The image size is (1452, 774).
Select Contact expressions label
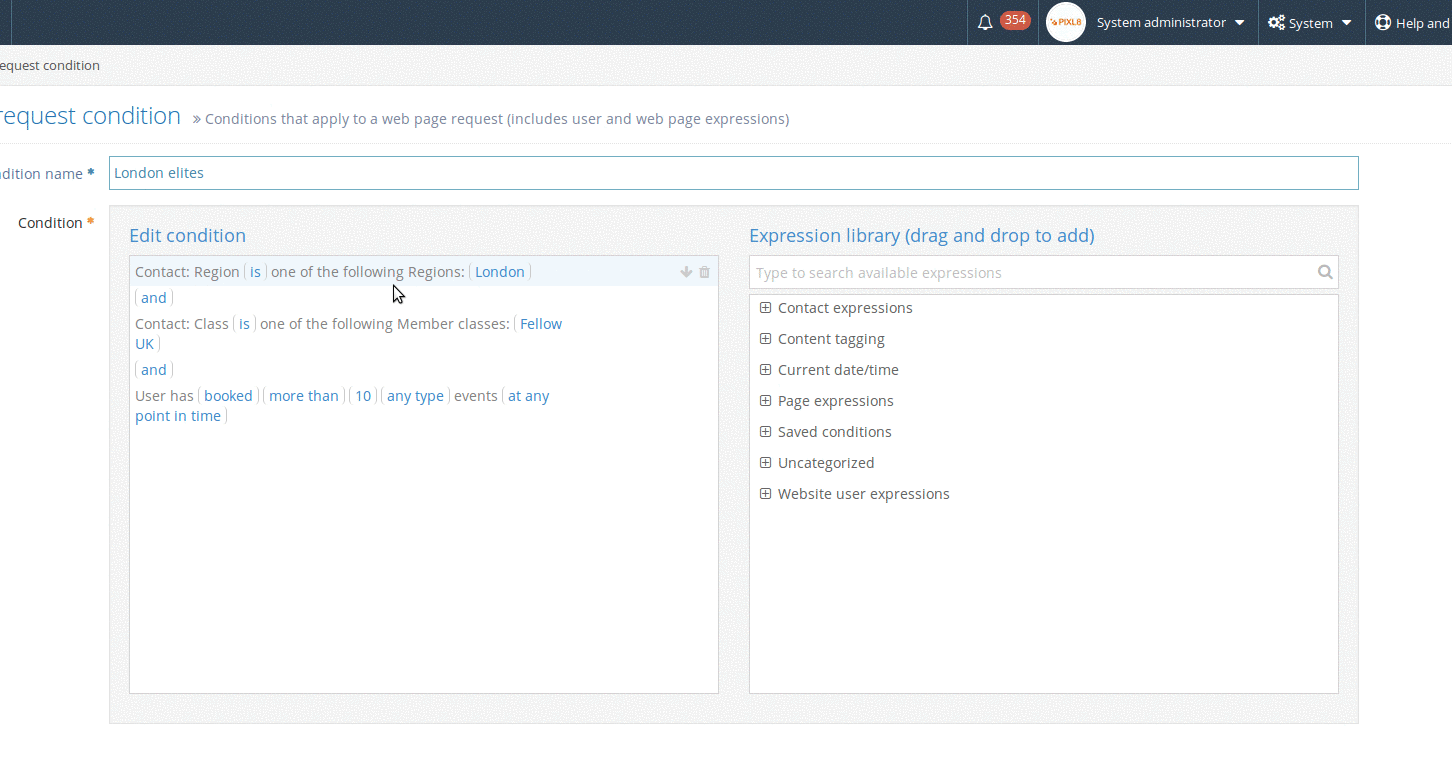click(x=845, y=308)
